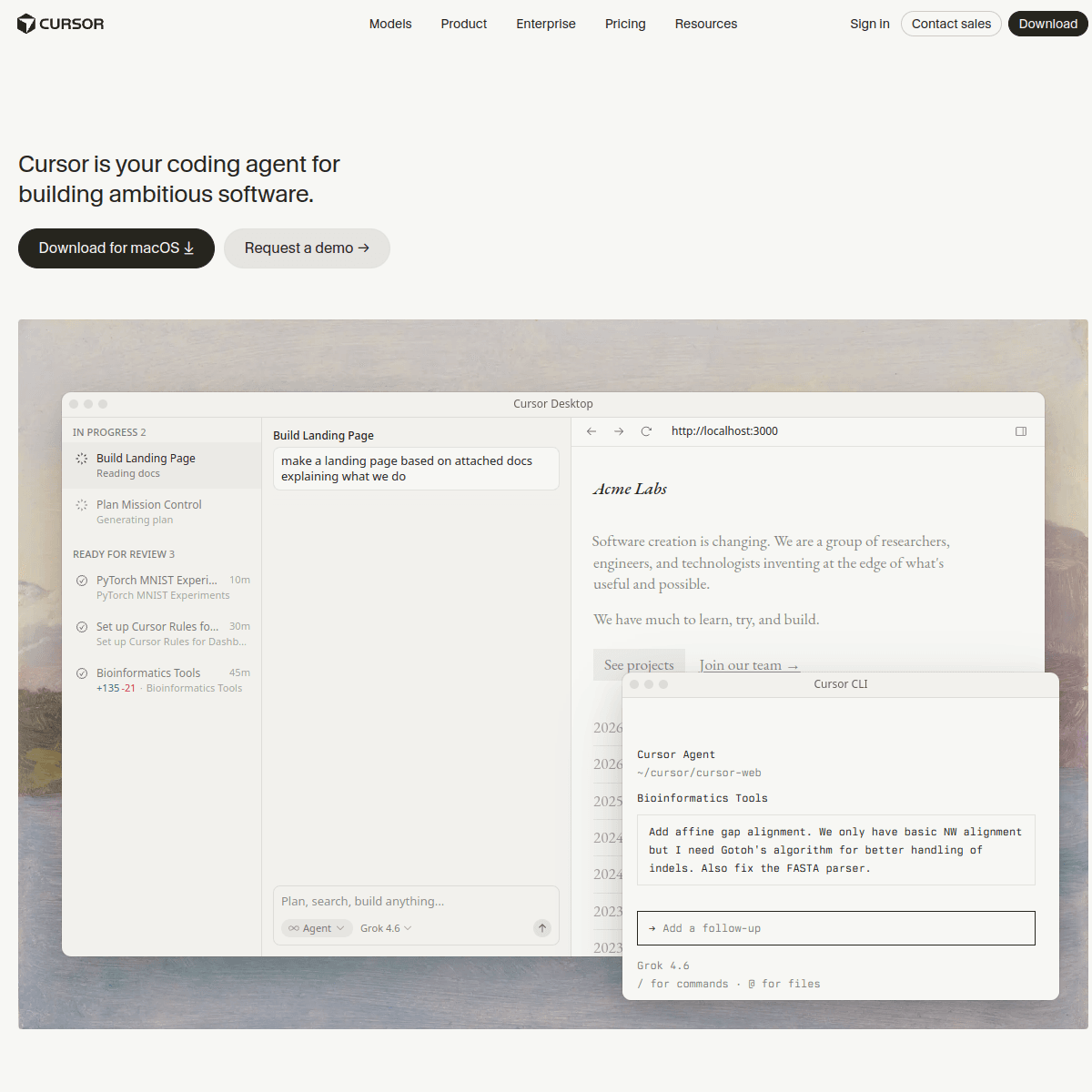Go to the Pricing page

tap(625, 24)
